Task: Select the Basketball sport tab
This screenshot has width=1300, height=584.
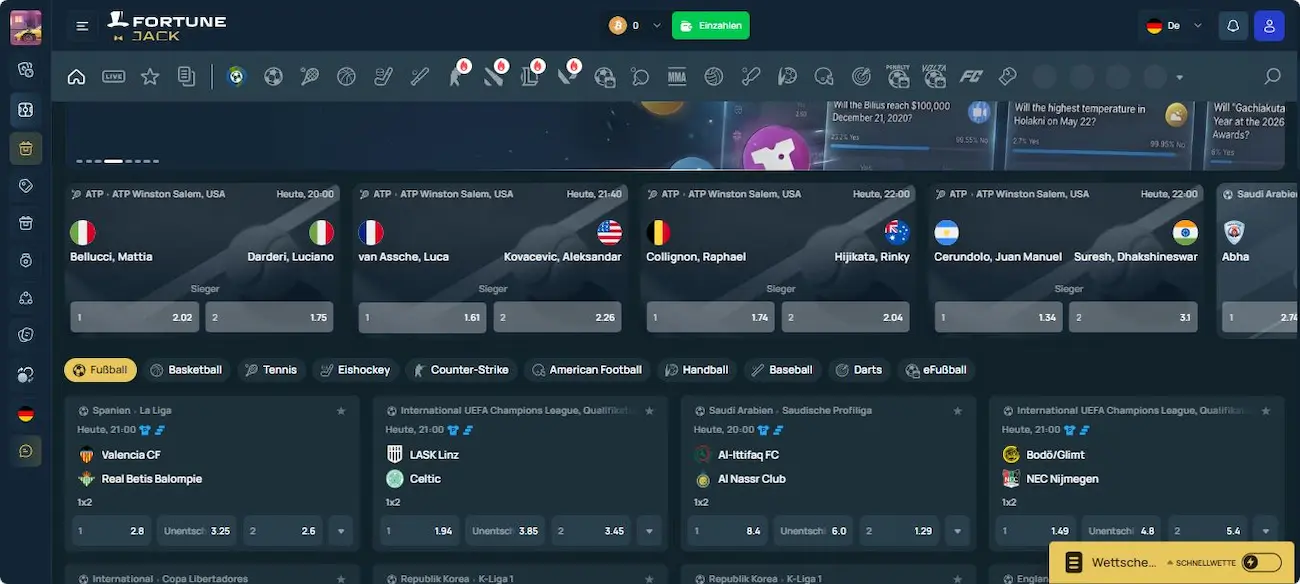Action: [x=187, y=370]
